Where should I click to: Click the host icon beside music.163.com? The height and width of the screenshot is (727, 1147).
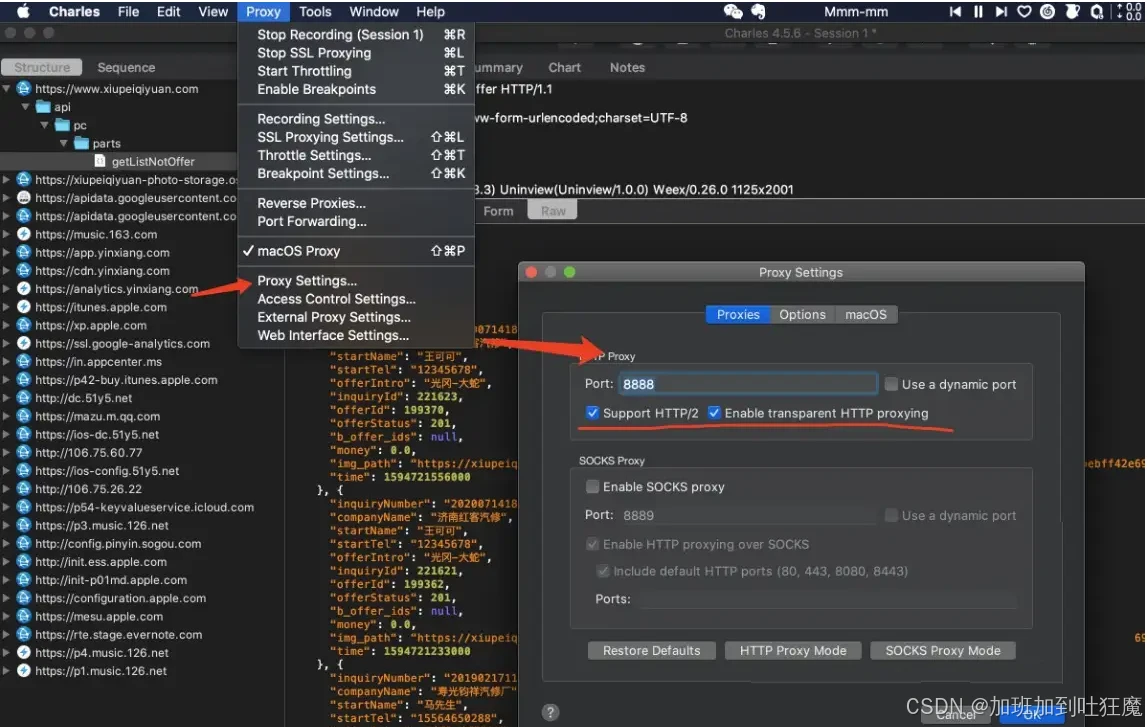click(23, 234)
